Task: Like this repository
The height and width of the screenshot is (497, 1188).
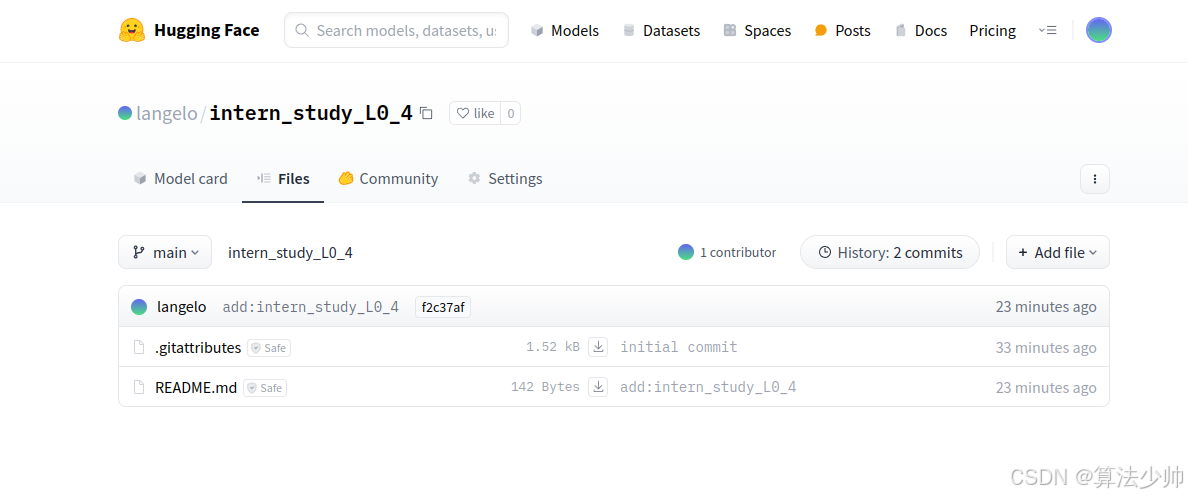Action: pos(475,114)
